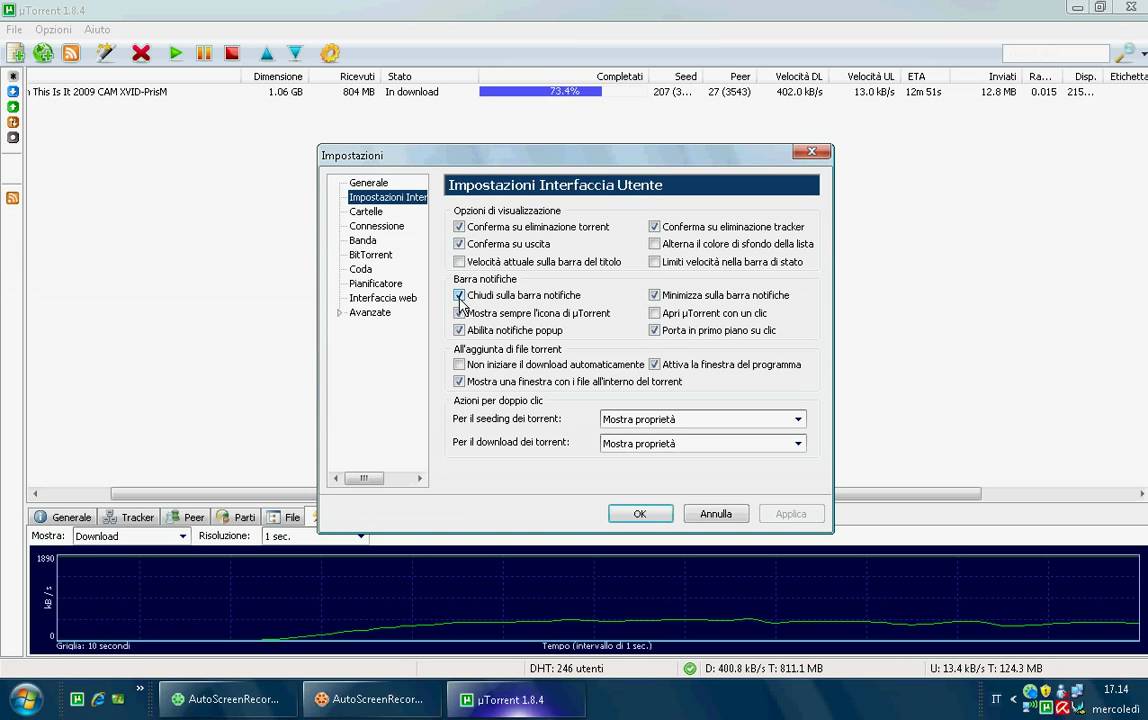Enable Apri µTorrent con un clic
The height and width of the screenshot is (720, 1148).
655,313
